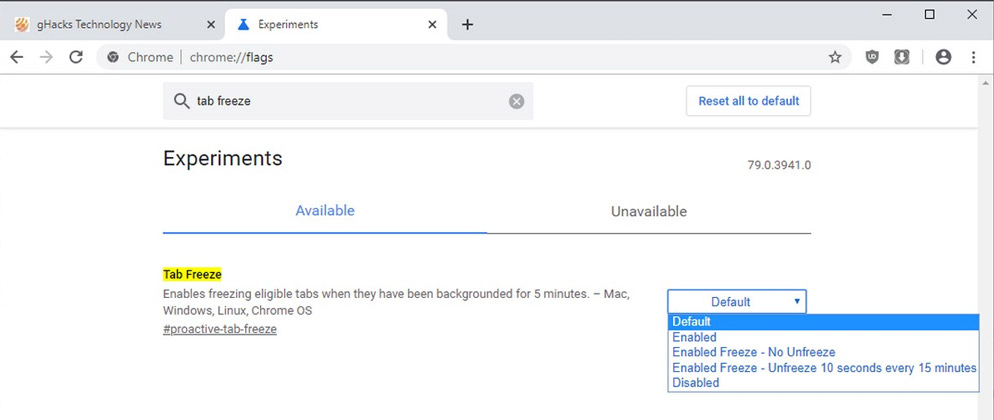Bookmark this page with the star icon
The height and width of the screenshot is (420, 994).
[x=835, y=57]
